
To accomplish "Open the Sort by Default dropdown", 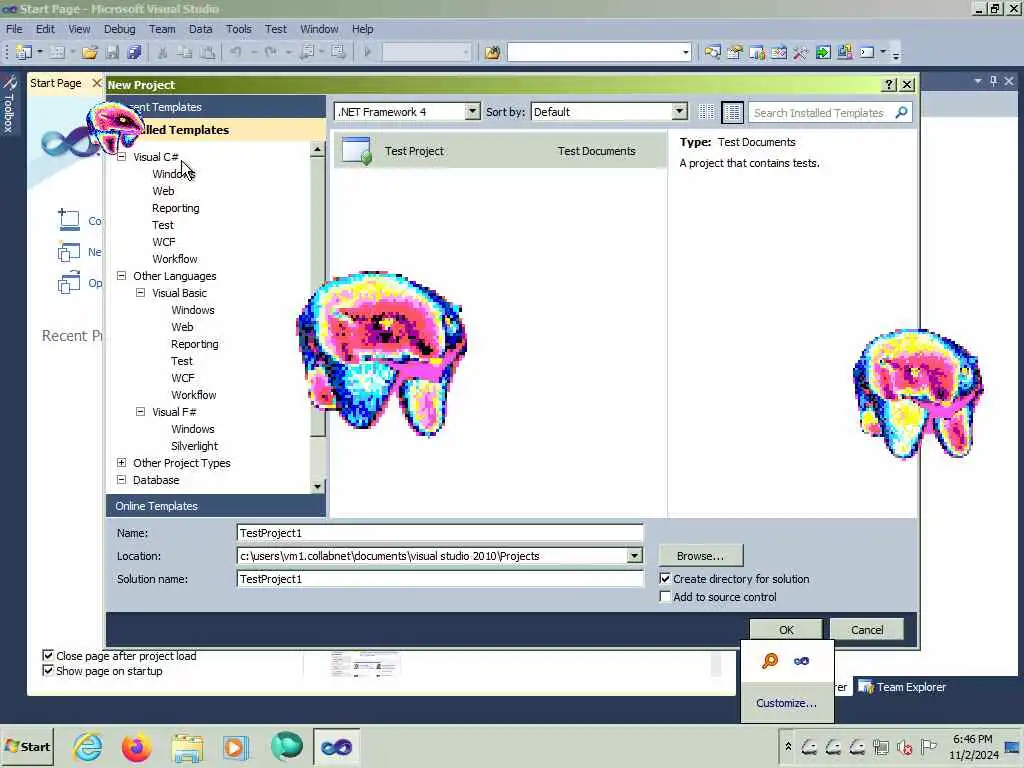I will click(x=679, y=112).
